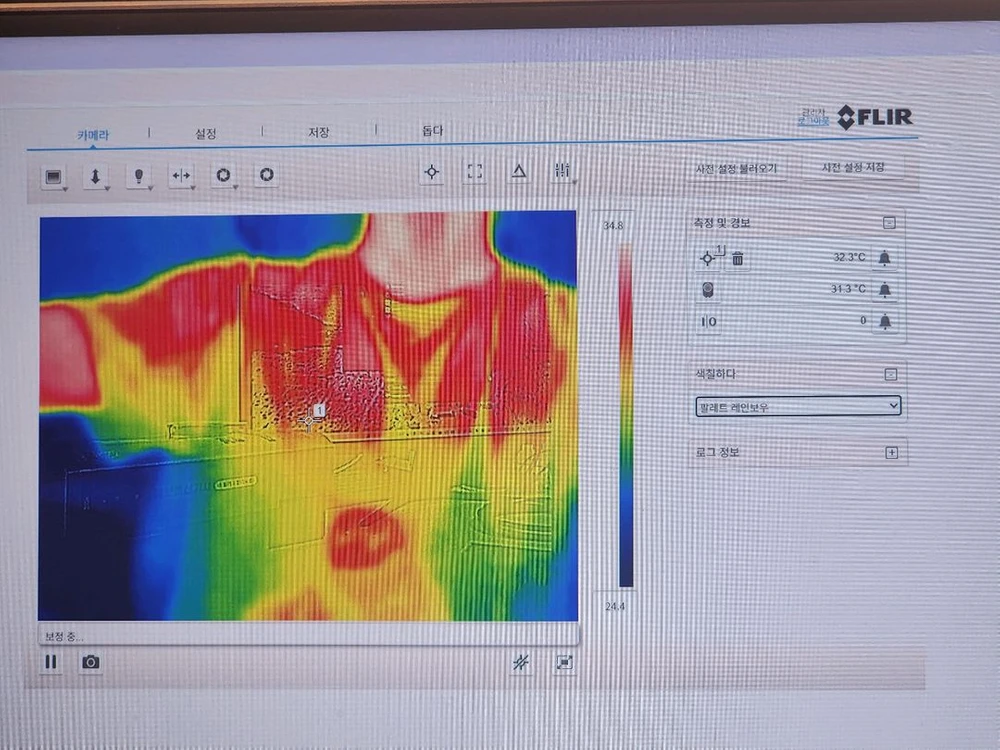
Task: Click the 사전 설정 저장 button
Action: (x=853, y=168)
